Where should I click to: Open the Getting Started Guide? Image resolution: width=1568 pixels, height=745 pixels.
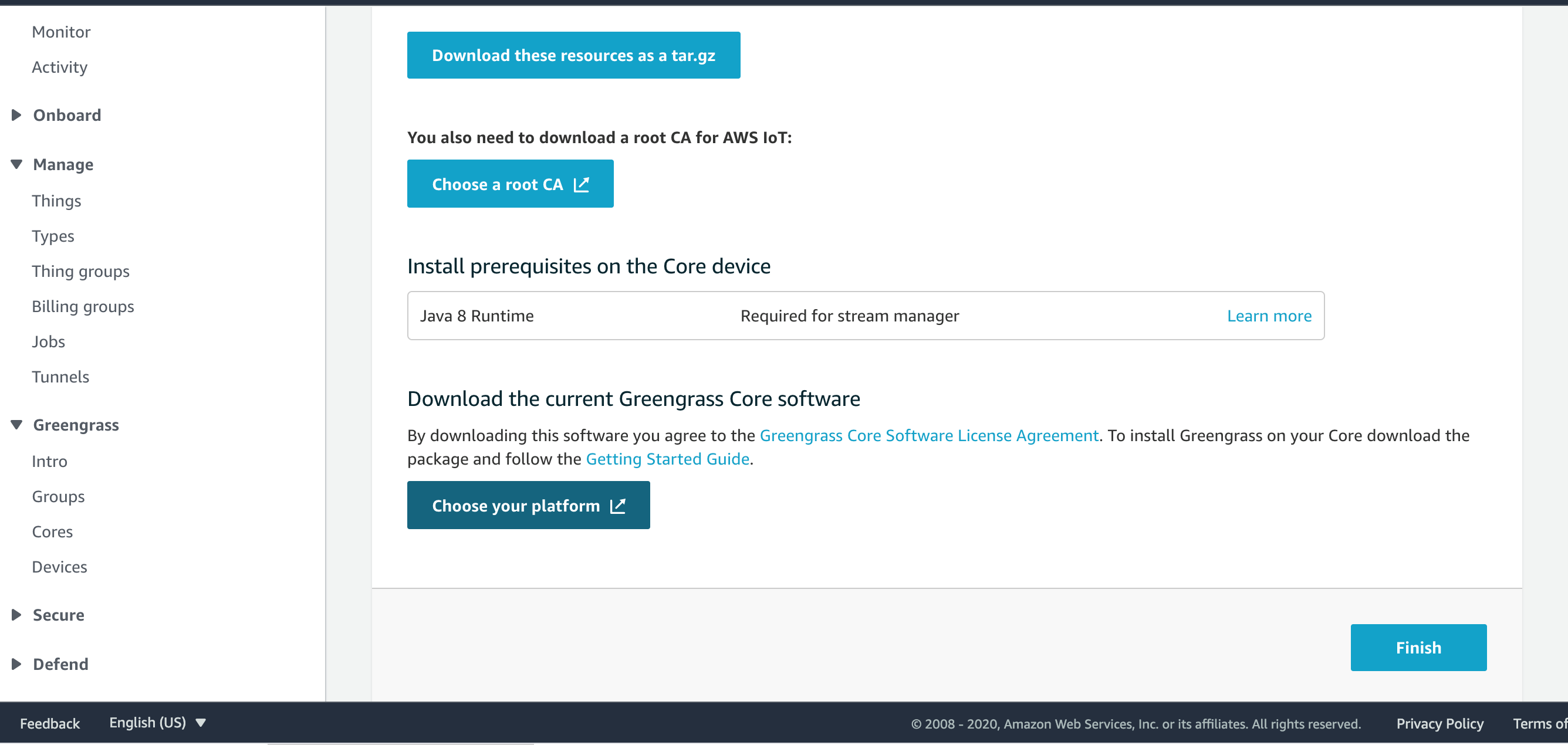667,458
